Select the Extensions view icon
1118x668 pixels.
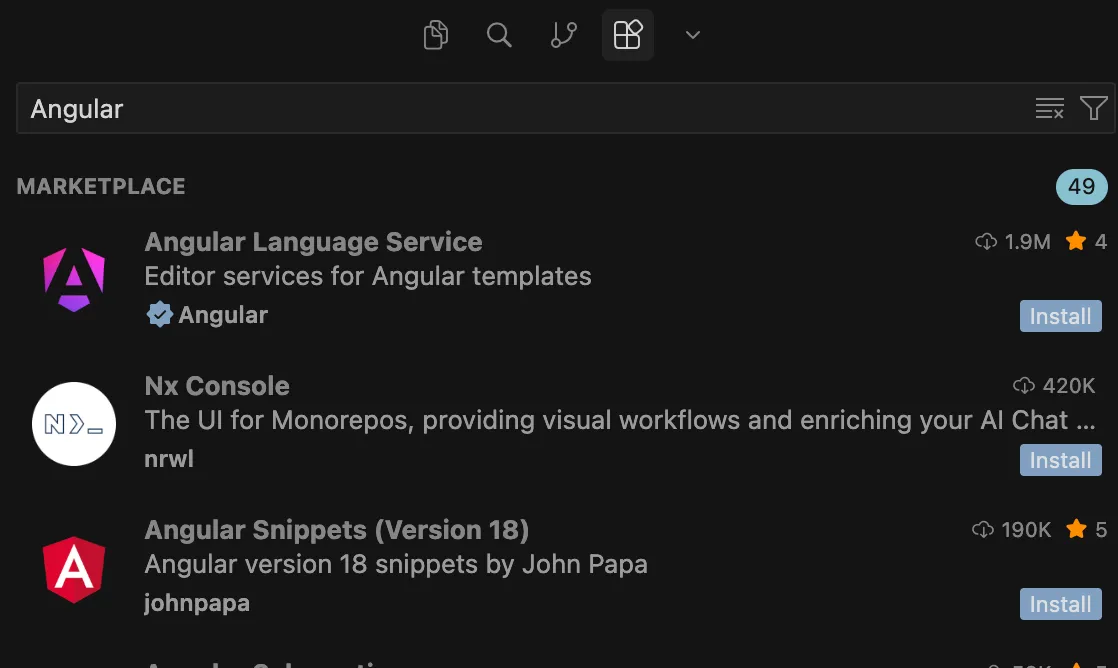tap(627, 35)
